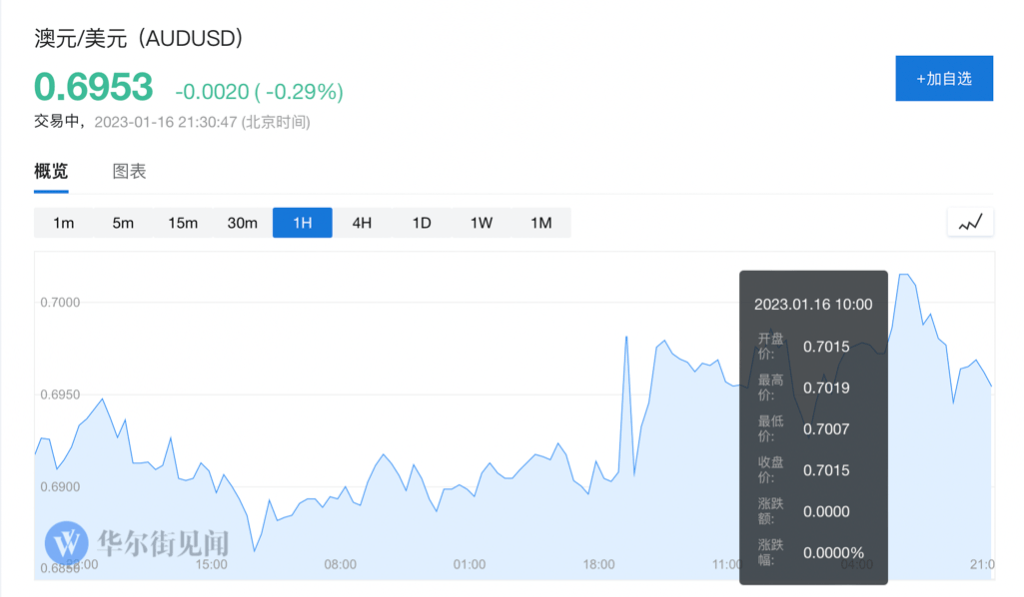Switch chart to 30m interval
The image size is (1024, 597).
(x=242, y=223)
